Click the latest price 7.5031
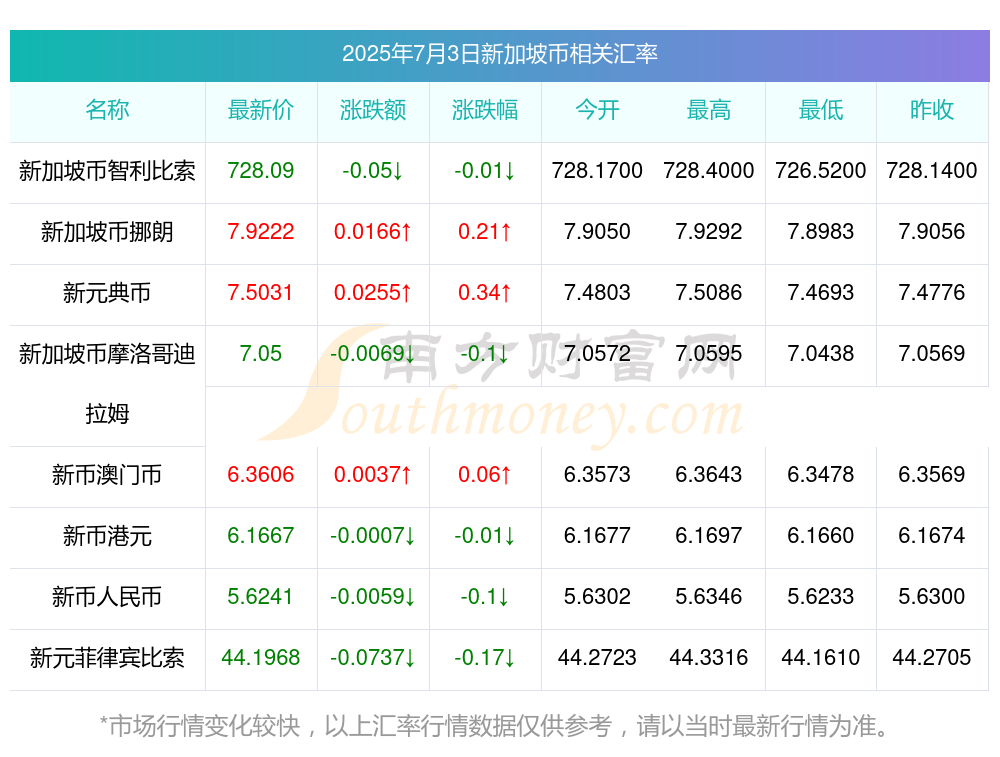 (x=261, y=293)
